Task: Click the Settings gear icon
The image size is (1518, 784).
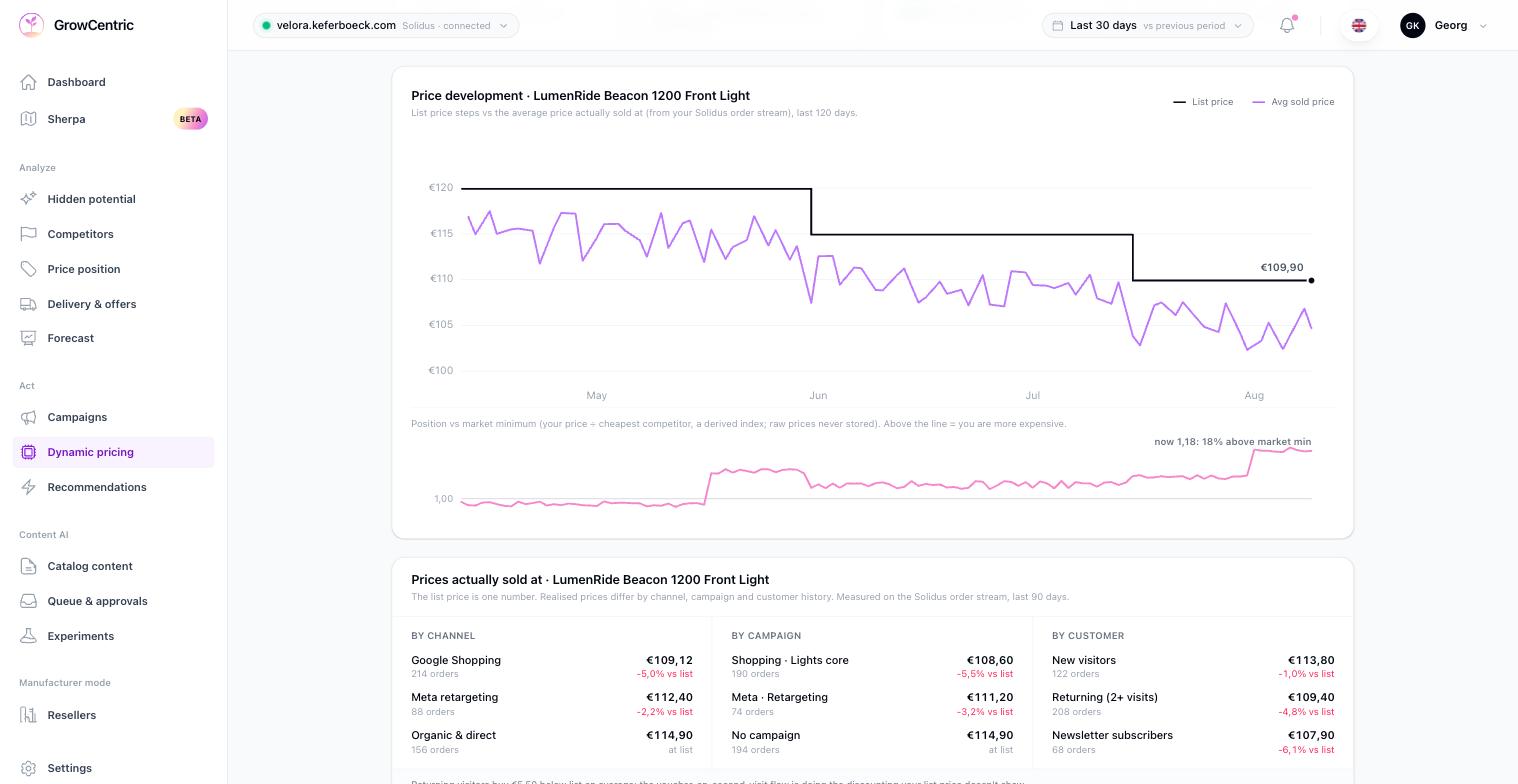Action: 28,768
